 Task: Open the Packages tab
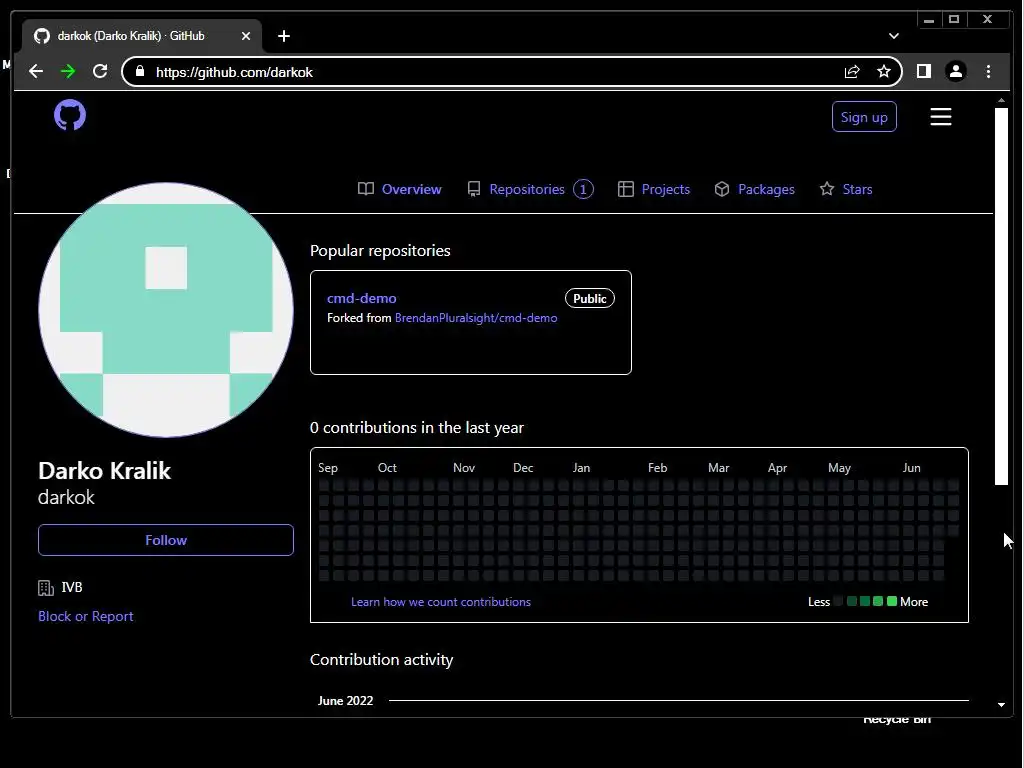click(x=754, y=189)
